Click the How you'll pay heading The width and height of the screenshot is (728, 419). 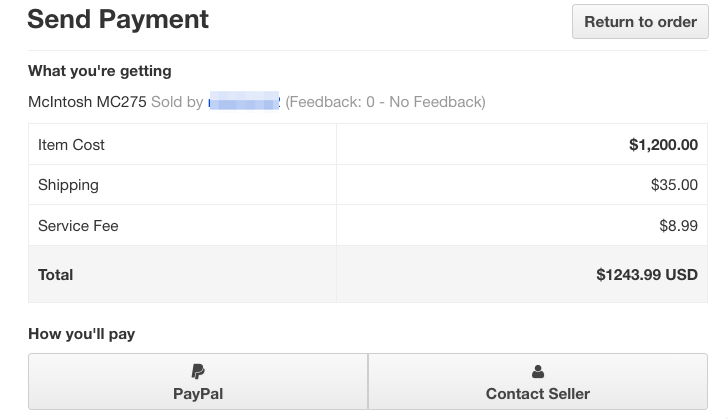coord(82,334)
